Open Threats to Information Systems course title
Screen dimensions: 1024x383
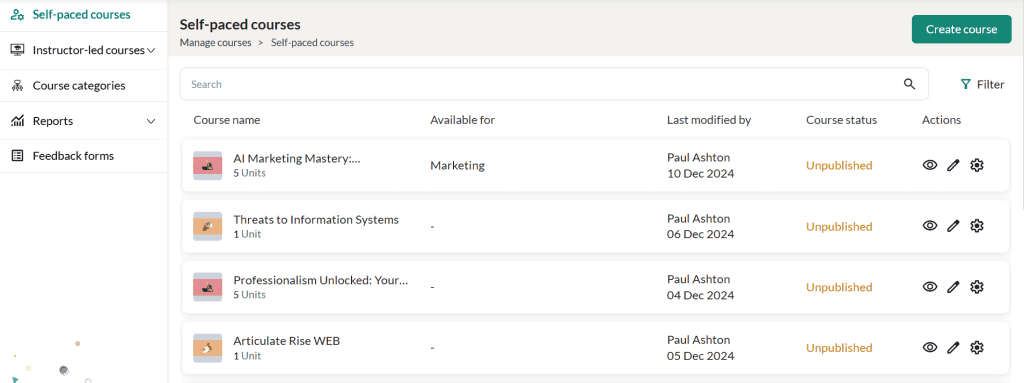[316, 220]
